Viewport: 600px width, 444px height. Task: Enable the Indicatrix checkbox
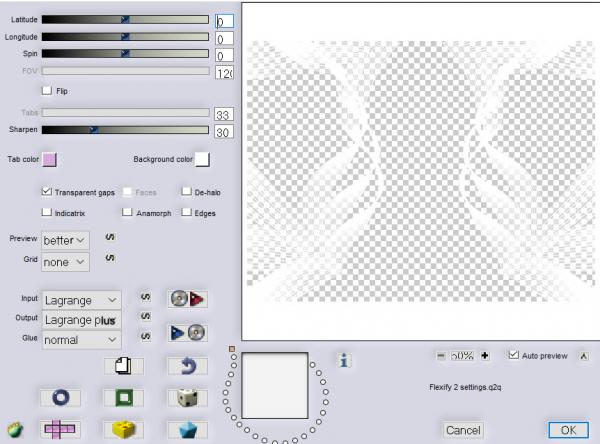click(47, 212)
